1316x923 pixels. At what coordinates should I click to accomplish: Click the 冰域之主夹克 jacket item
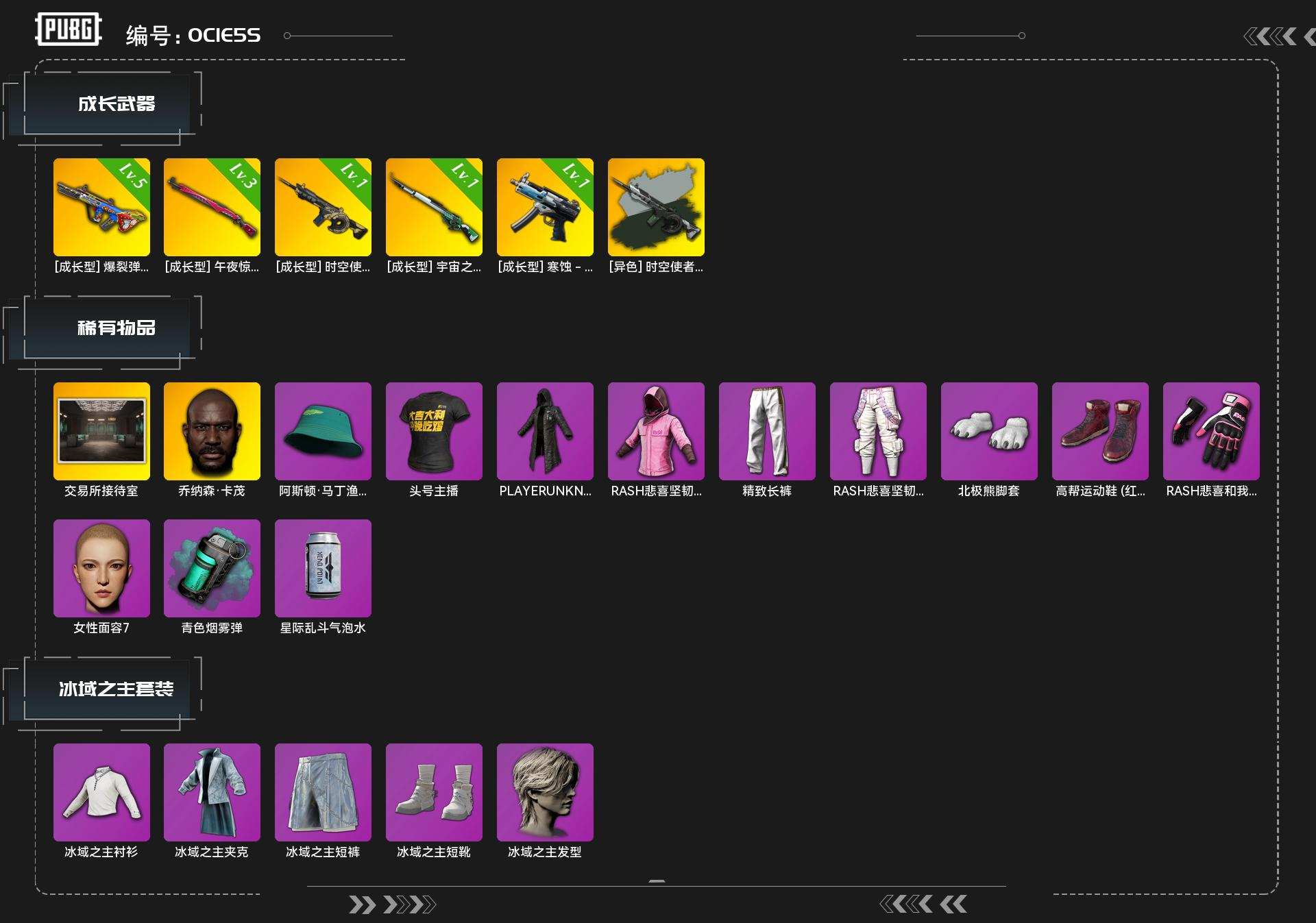pyautogui.click(x=212, y=792)
